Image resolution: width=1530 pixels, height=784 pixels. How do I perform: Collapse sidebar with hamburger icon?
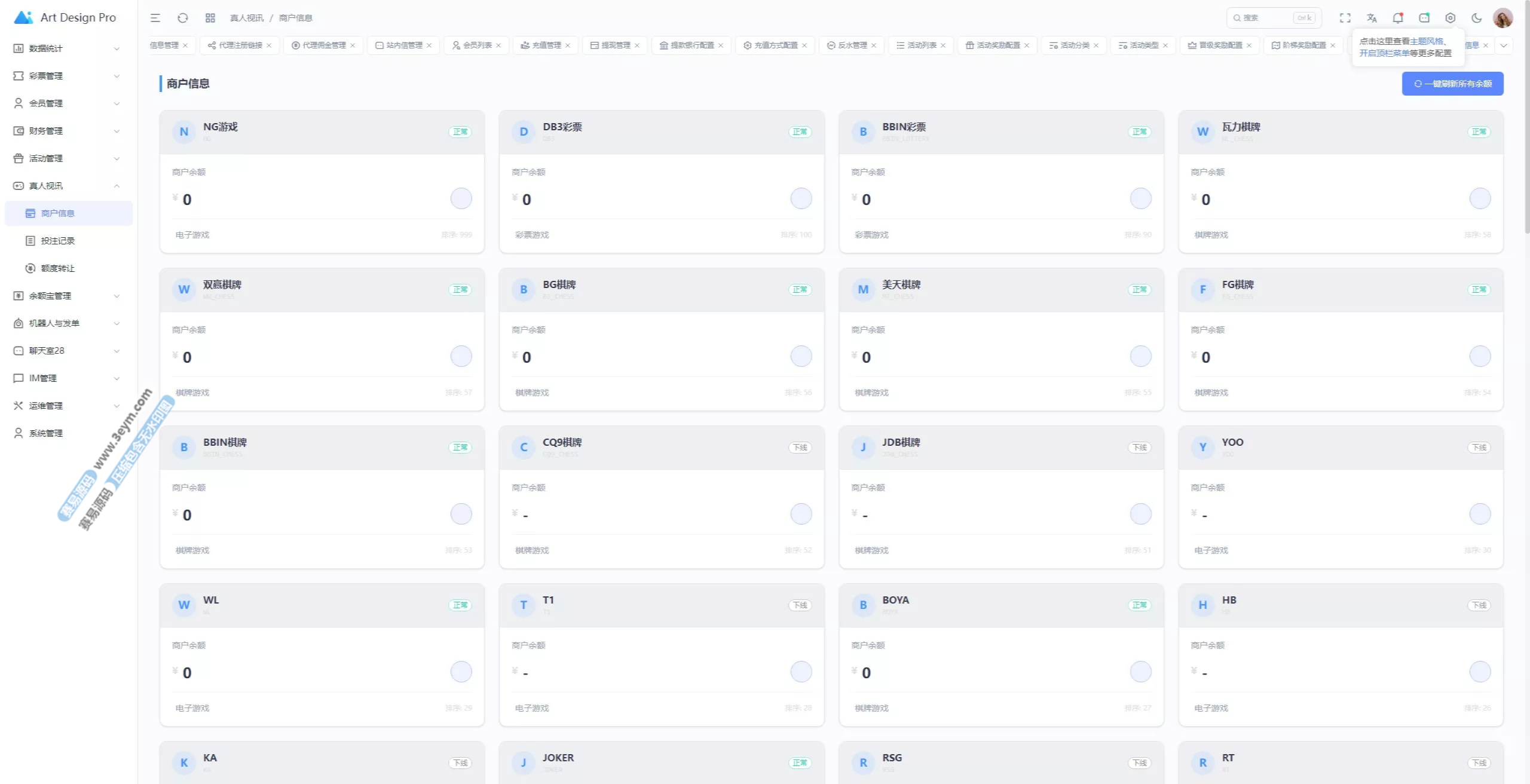(155, 18)
